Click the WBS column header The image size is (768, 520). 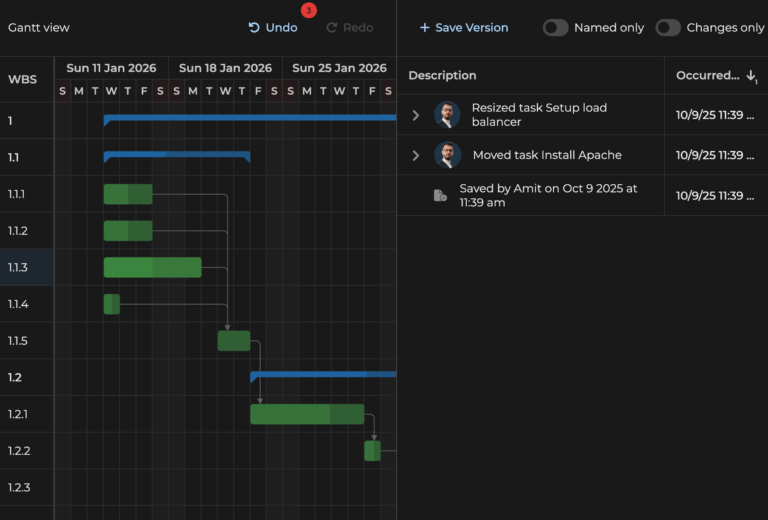tap(20, 79)
